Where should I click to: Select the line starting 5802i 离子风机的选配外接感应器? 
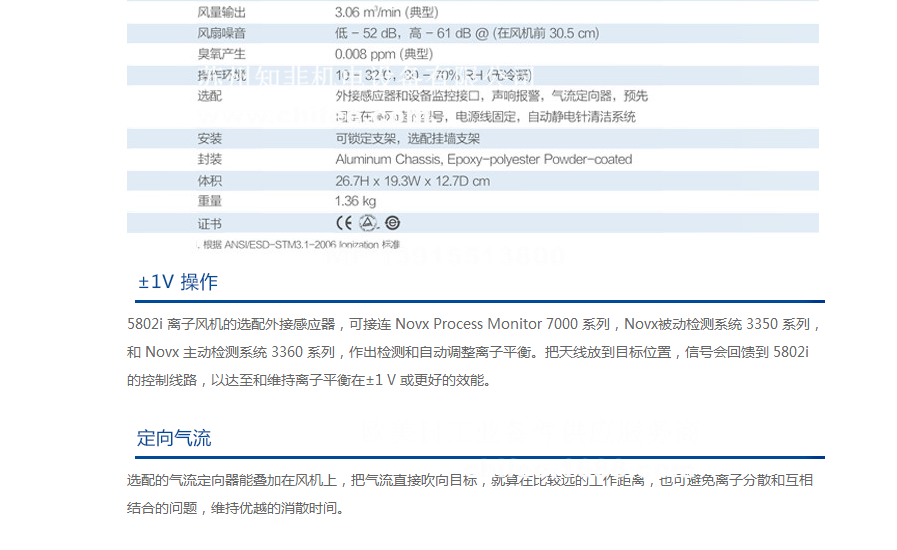pos(475,324)
